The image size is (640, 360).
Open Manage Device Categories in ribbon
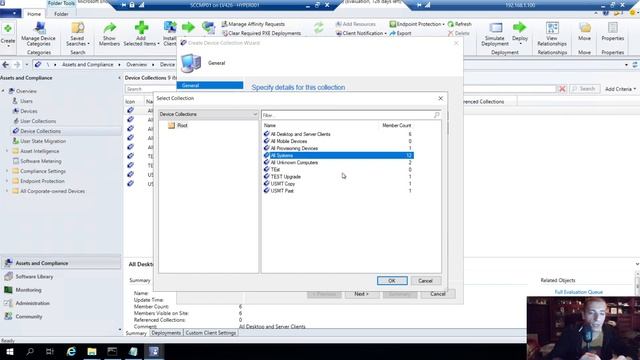(38, 33)
